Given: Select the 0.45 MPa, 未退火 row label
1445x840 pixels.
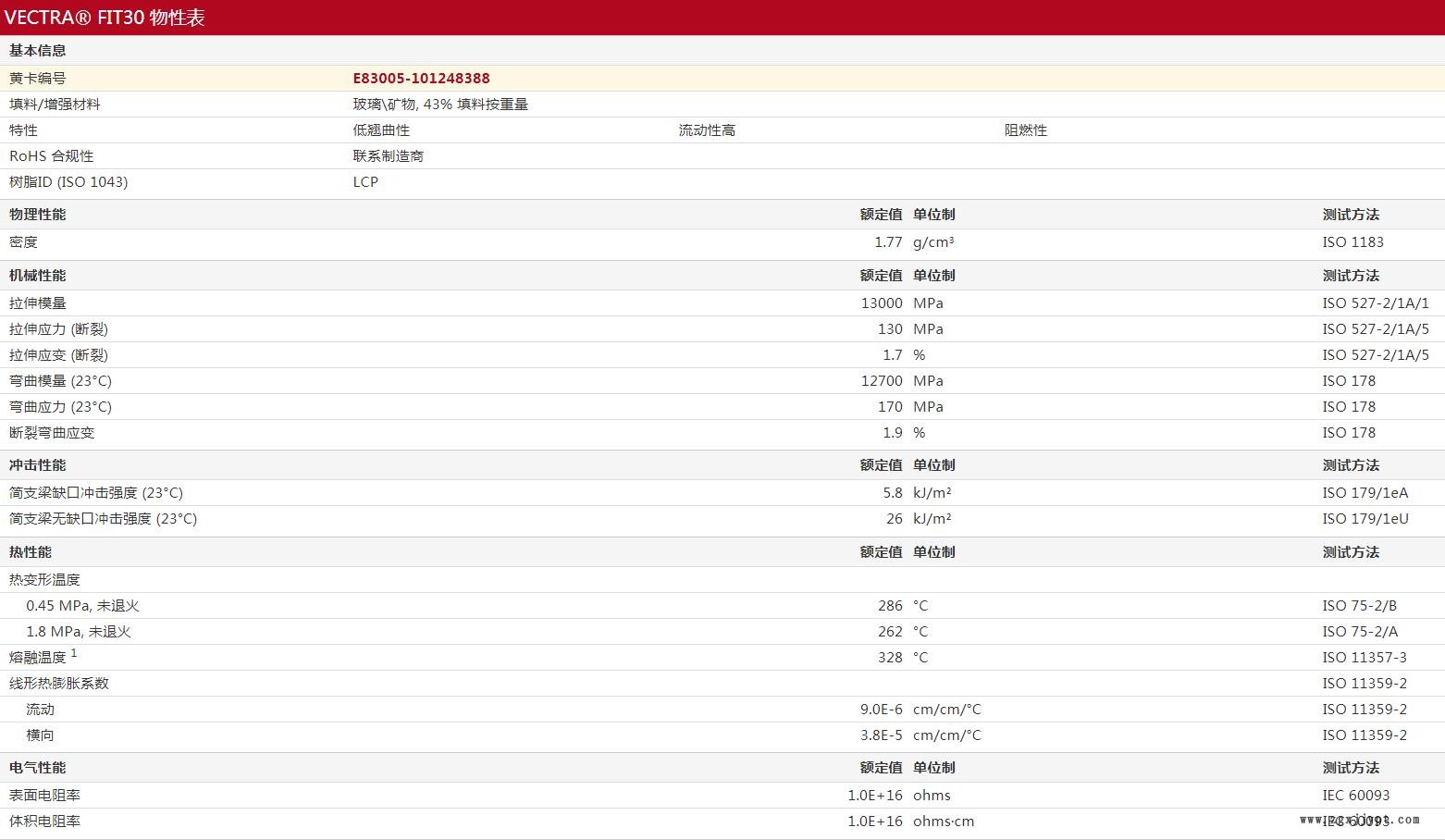Looking at the screenshot, I should [x=82, y=606].
